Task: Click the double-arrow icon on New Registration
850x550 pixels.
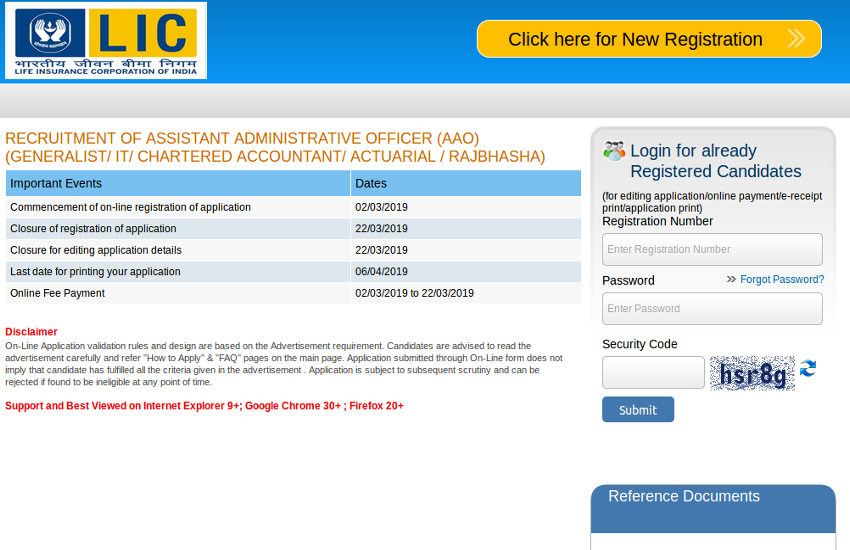Action: (x=796, y=39)
